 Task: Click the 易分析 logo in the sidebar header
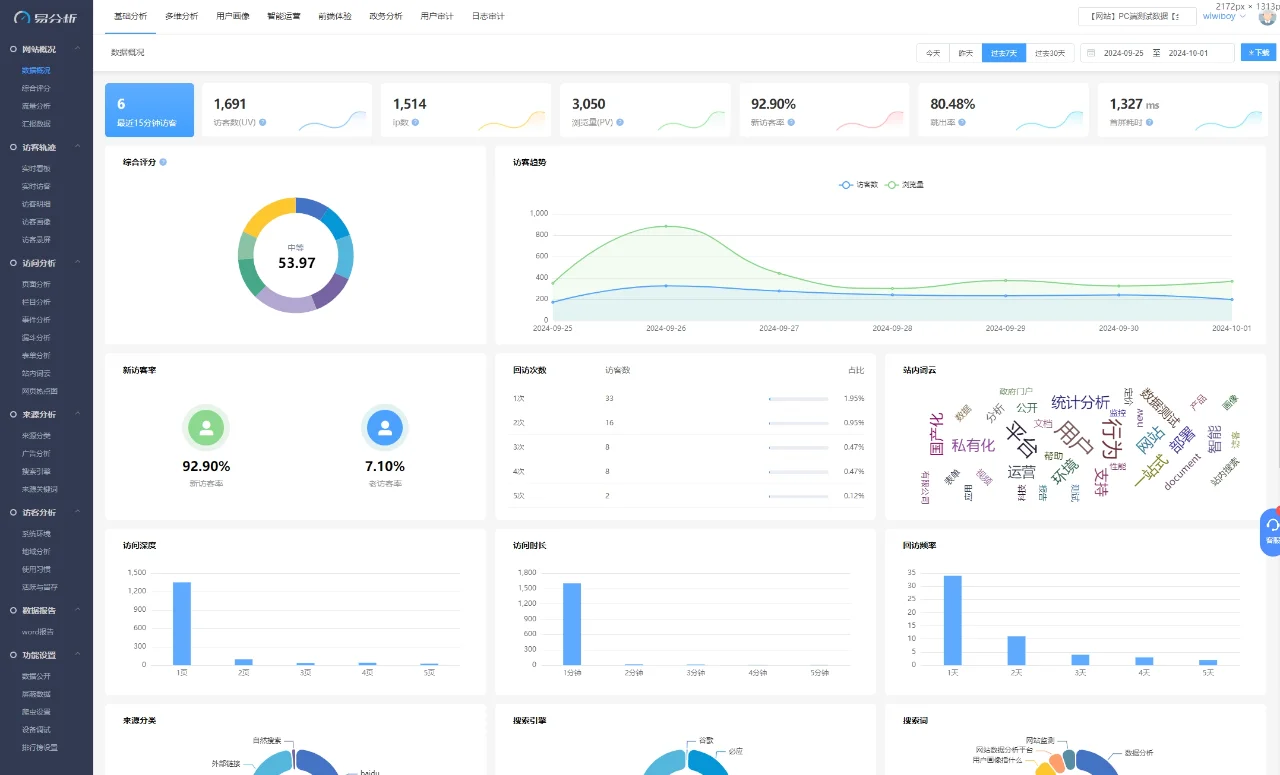[x=46, y=17]
